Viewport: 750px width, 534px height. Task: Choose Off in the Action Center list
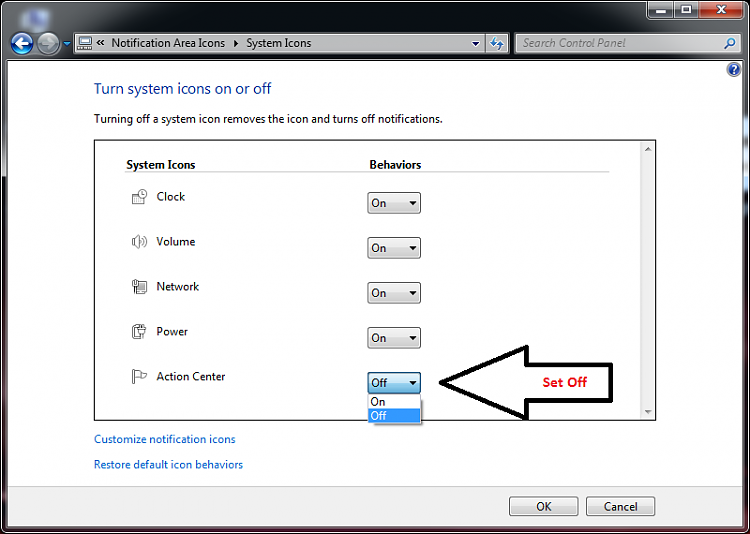[x=394, y=416]
